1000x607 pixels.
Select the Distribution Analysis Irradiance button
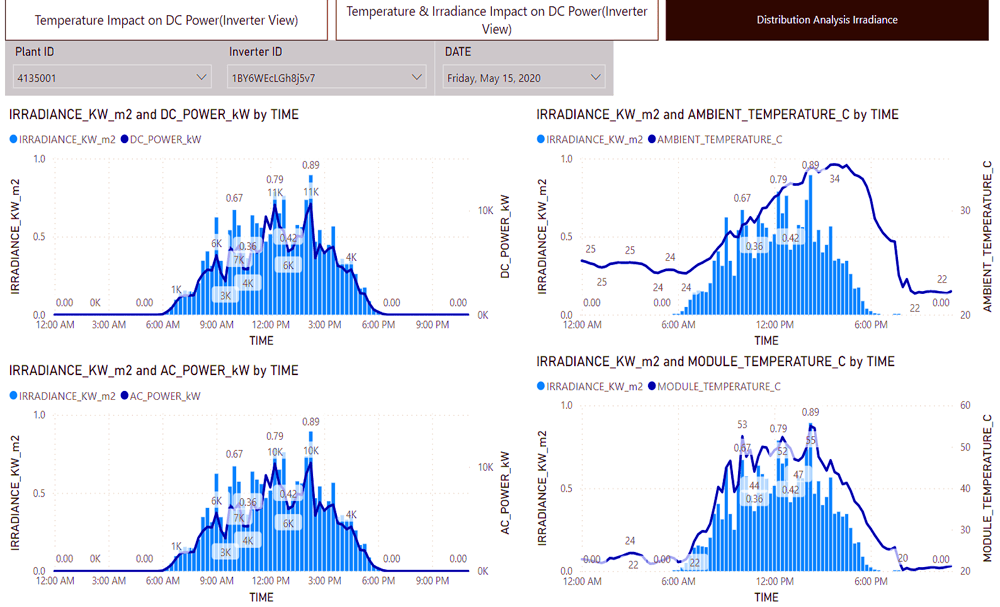pyautogui.click(x=826, y=20)
